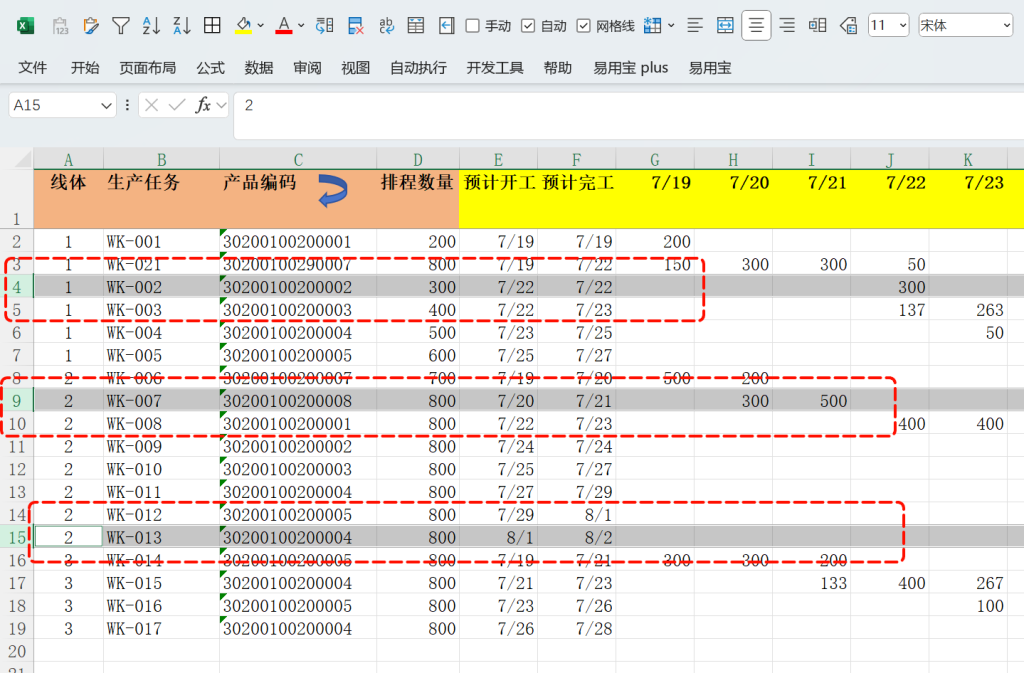Click the Excel app icon

(25, 26)
